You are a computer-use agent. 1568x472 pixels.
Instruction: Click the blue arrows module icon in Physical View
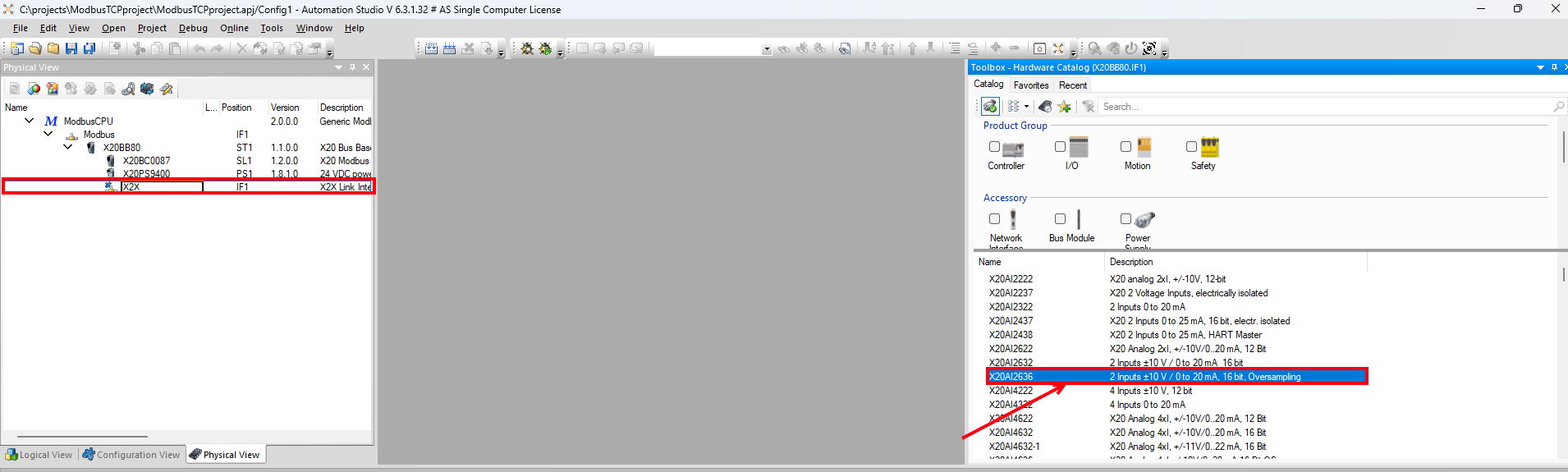coord(147,89)
